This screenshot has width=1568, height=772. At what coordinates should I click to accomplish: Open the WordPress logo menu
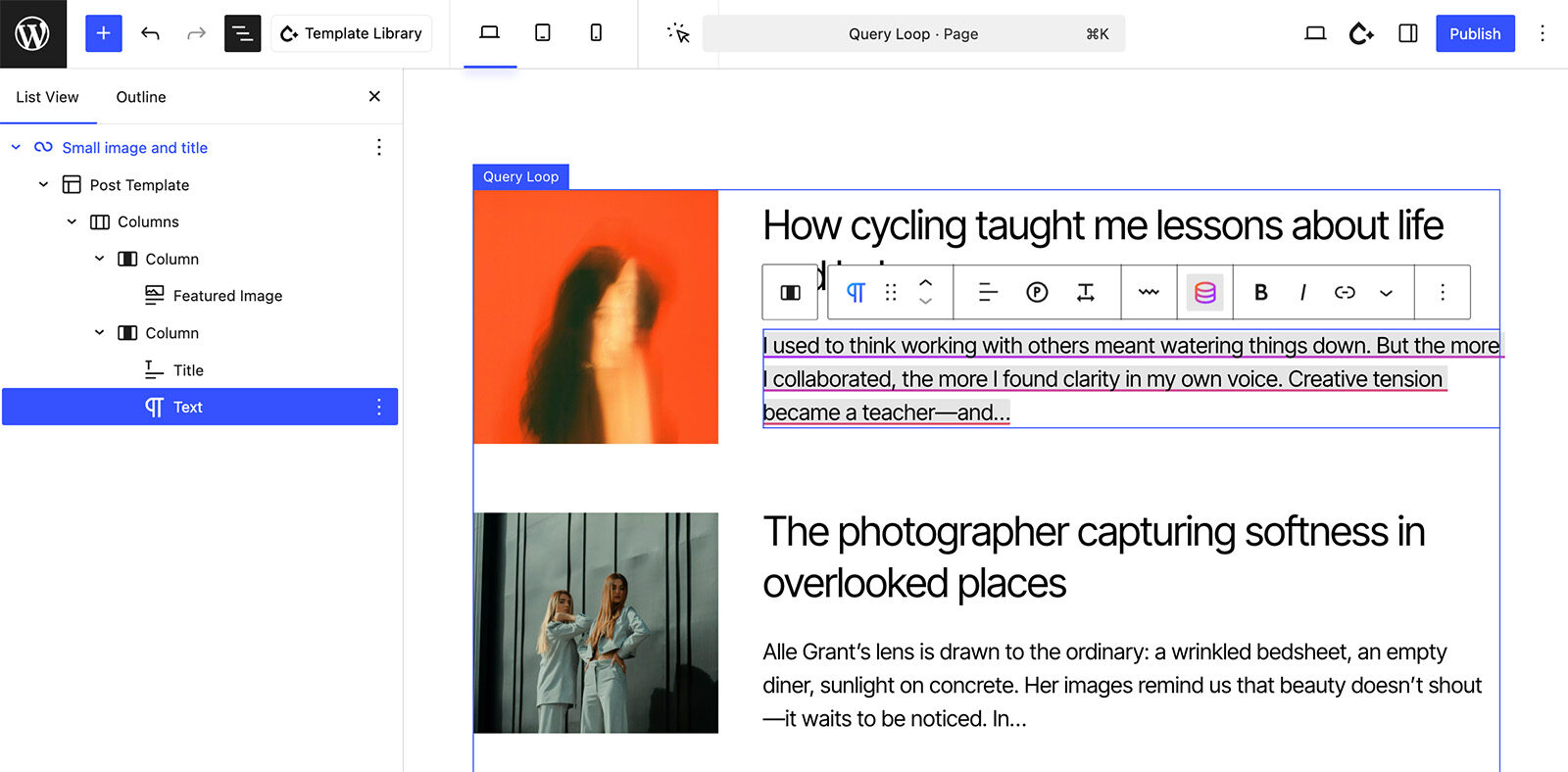(x=32, y=33)
